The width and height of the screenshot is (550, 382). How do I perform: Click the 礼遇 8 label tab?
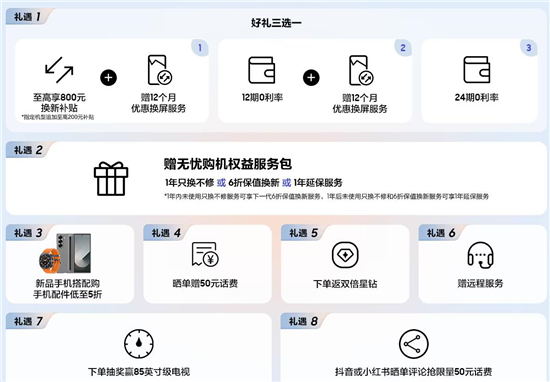[304, 321]
